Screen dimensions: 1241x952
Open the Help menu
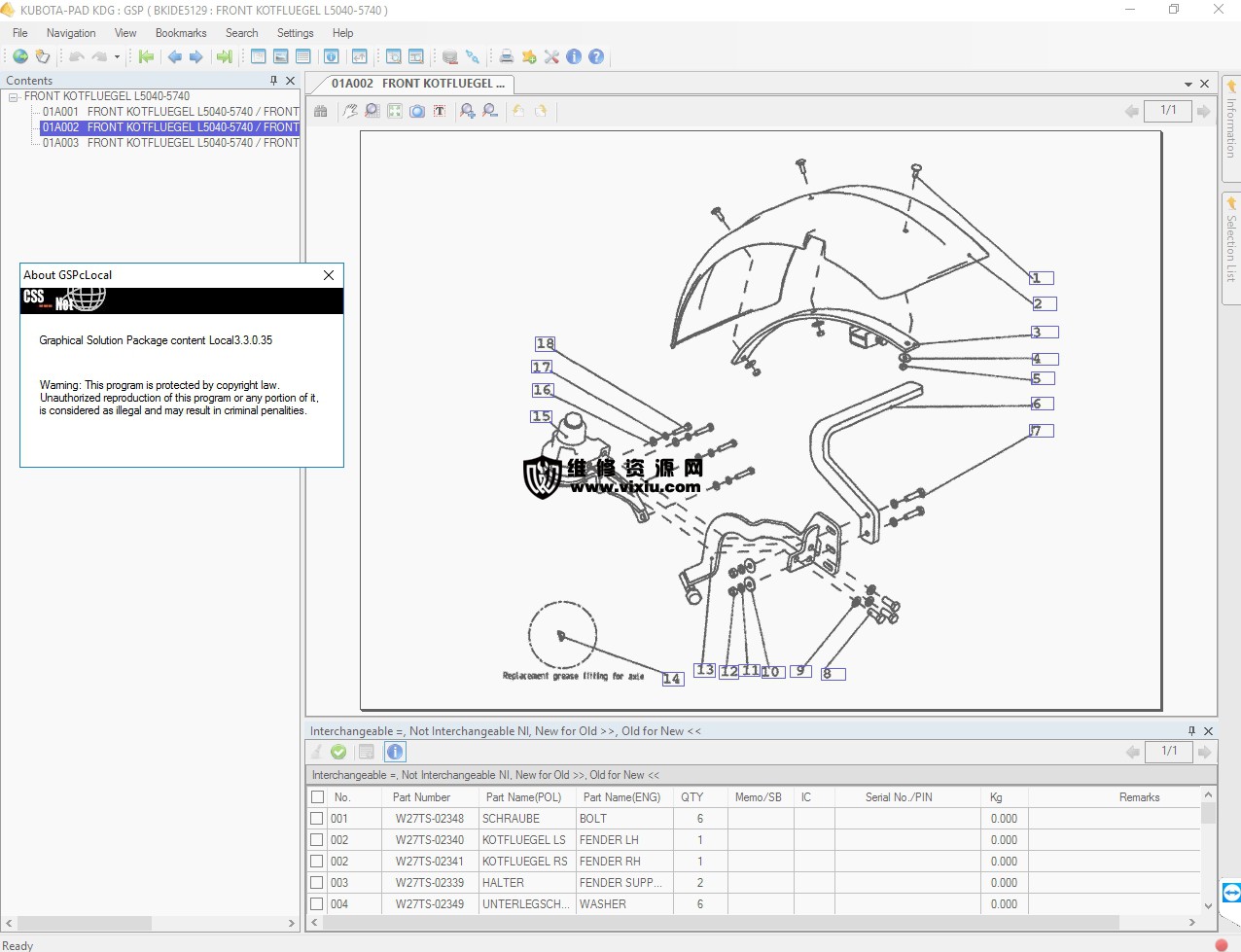(x=343, y=33)
